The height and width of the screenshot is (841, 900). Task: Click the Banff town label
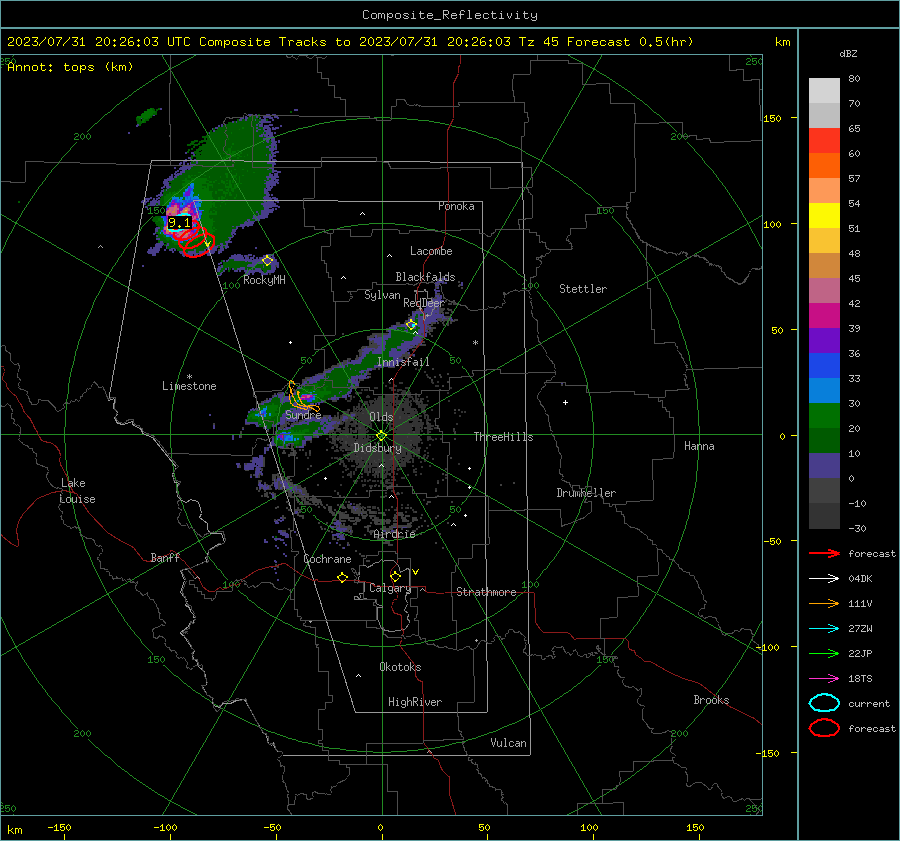pos(165,557)
